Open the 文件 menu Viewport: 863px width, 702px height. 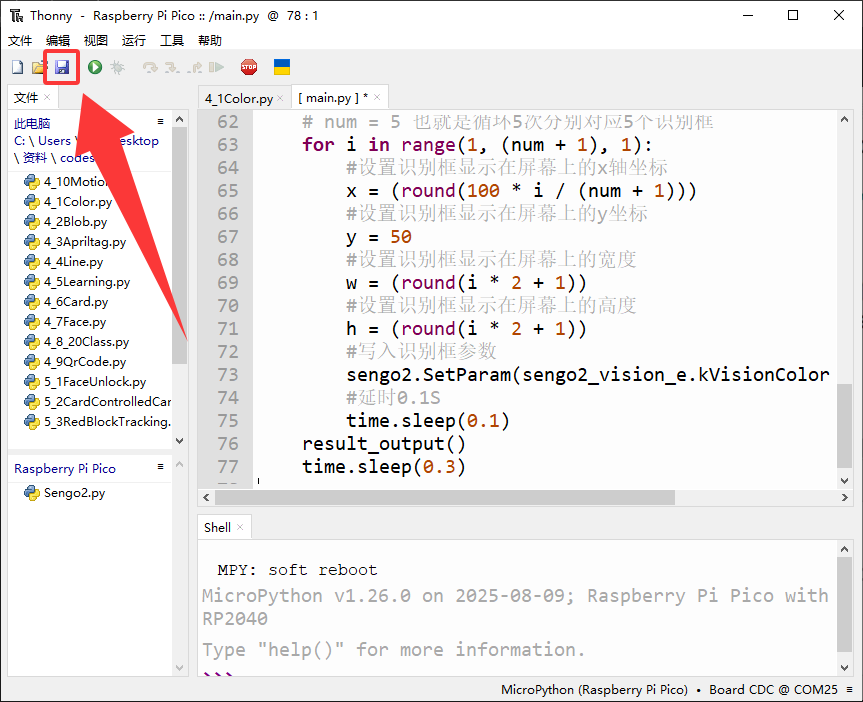pos(20,41)
